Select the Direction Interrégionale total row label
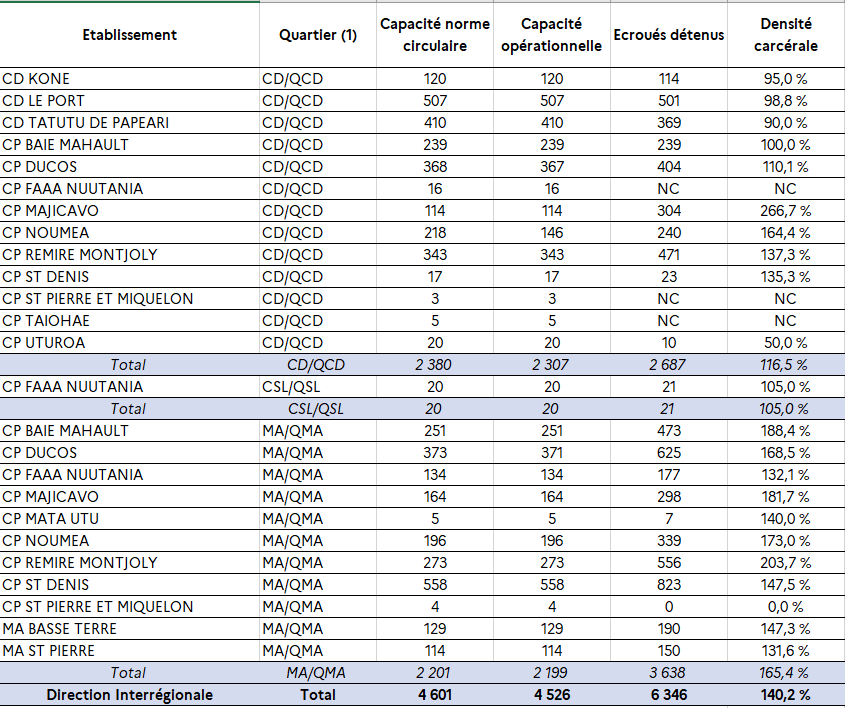Image resolution: width=845 pixels, height=708 pixels. 129,695
